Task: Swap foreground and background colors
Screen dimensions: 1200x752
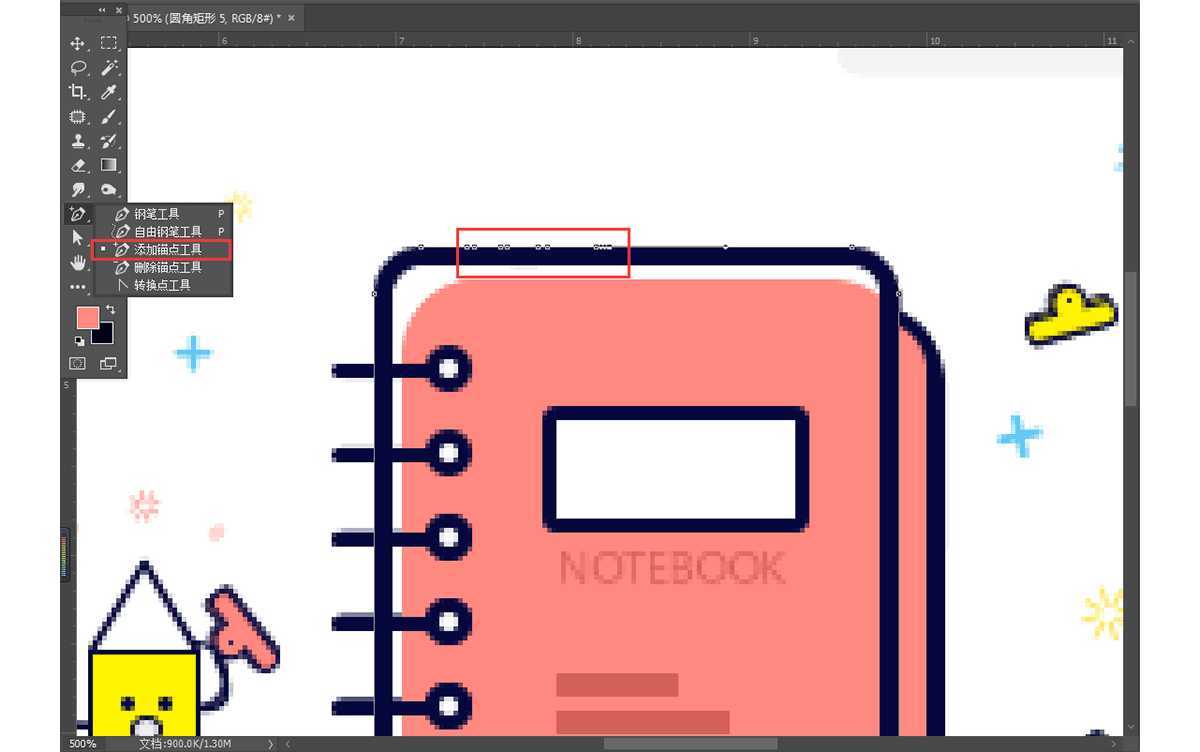Action: (x=110, y=311)
